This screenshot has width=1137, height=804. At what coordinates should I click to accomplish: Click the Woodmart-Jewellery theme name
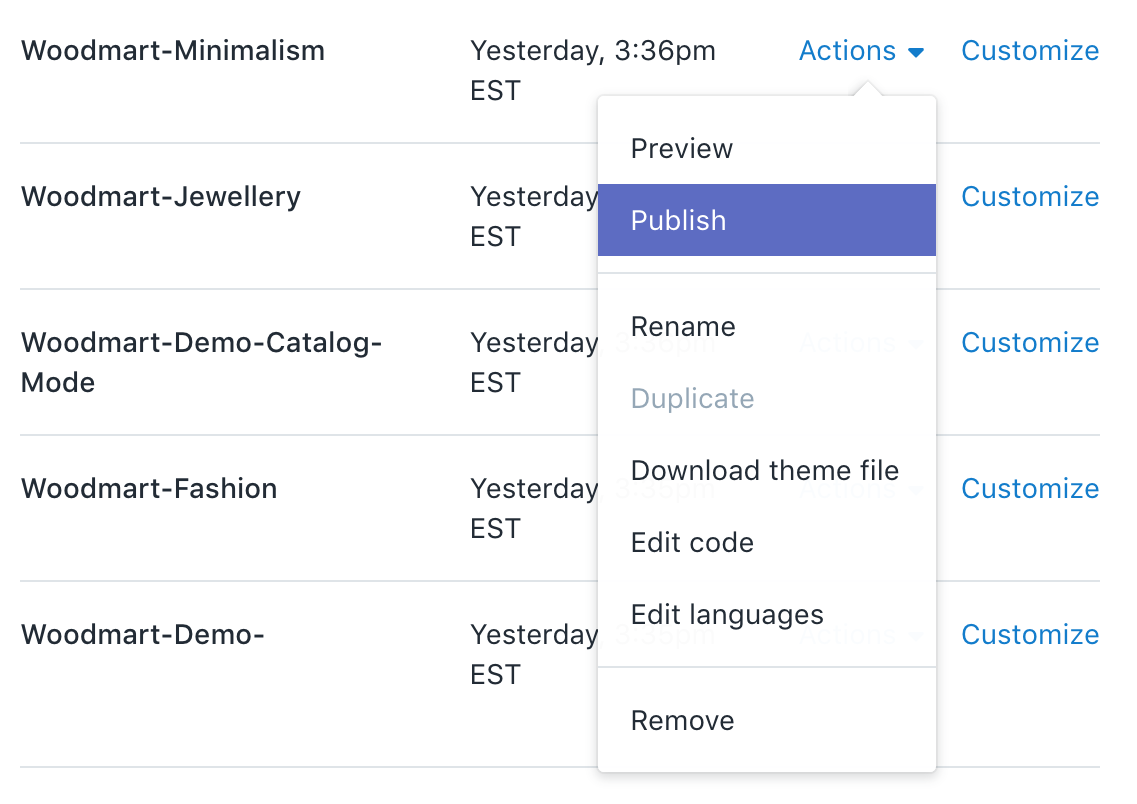[x=161, y=197]
